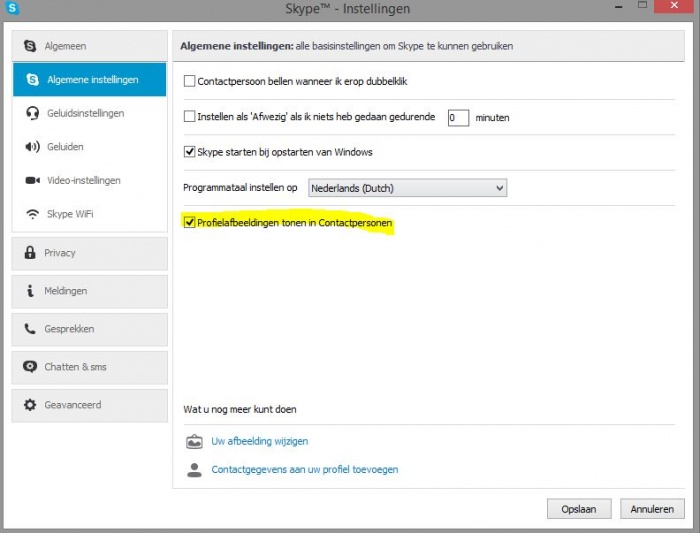
Task: Click the WiFi icon for Skype WiFi
Action: [x=32, y=214]
